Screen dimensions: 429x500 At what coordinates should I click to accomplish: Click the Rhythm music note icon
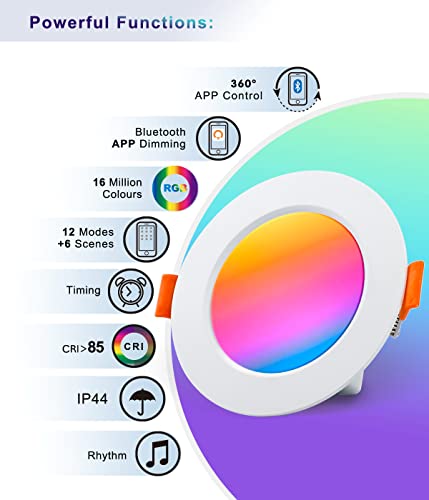(158, 453)
